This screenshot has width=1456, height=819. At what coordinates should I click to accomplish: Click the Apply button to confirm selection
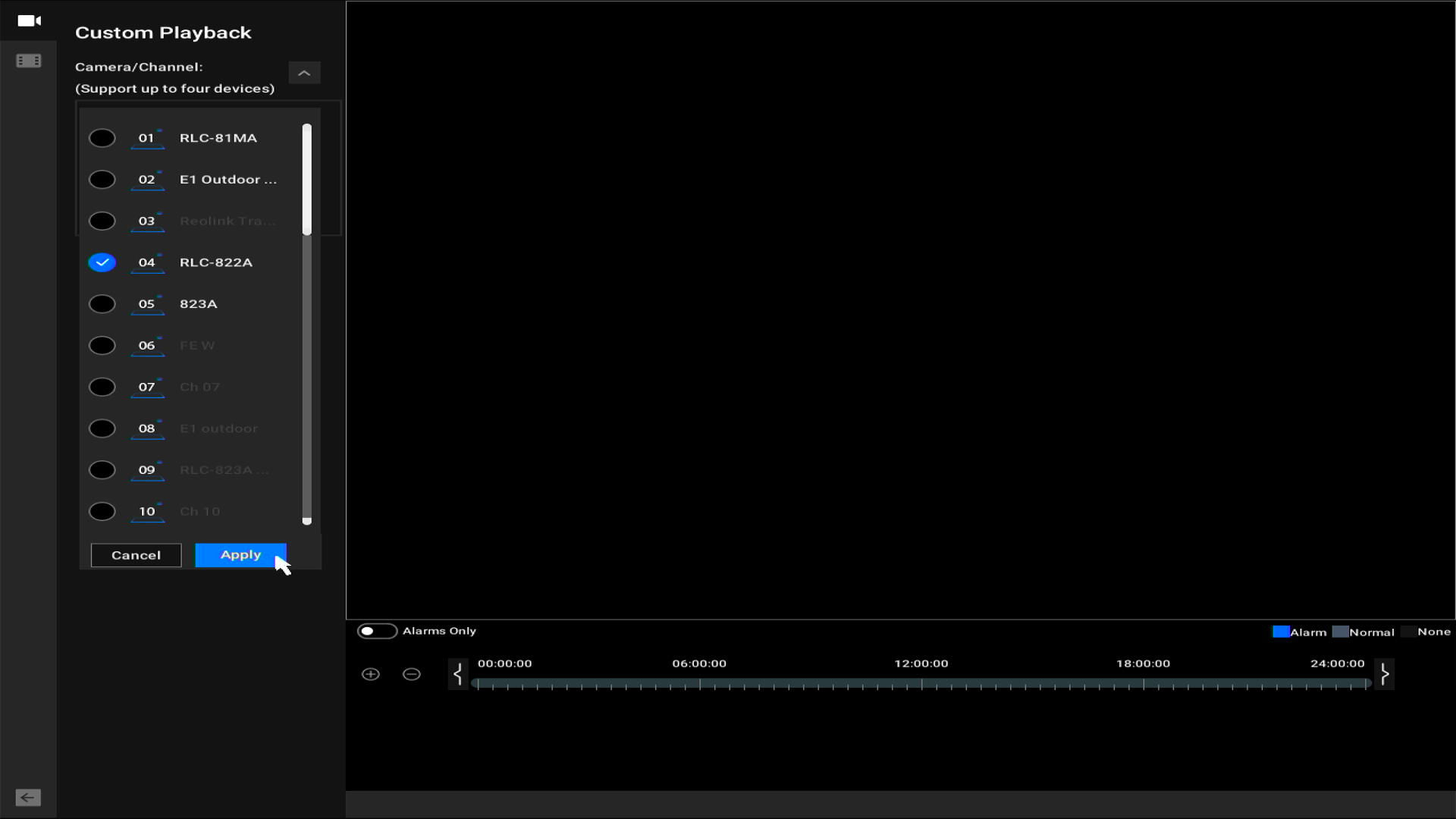coord(241,554)
